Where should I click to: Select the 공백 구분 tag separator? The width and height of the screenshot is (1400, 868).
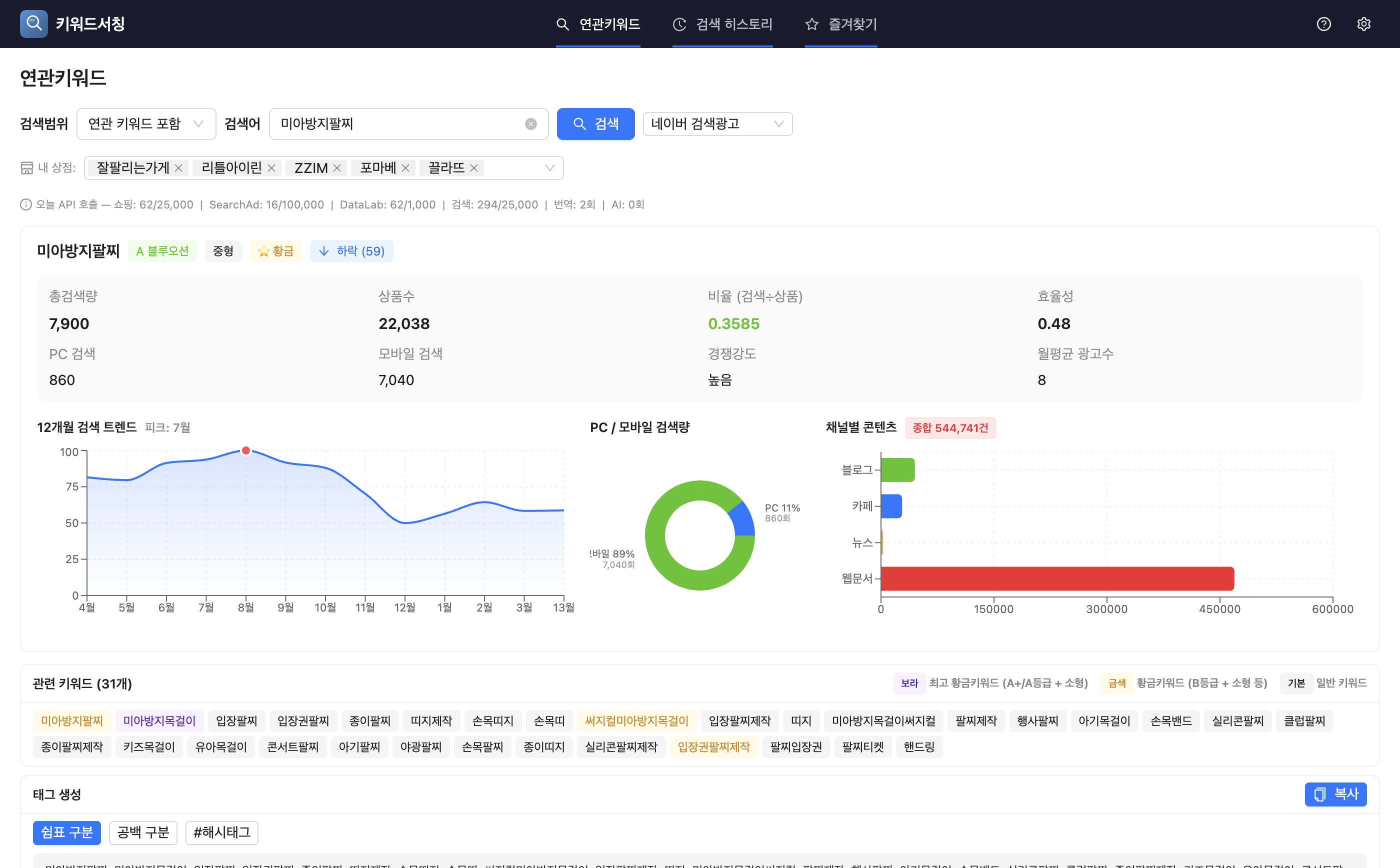(x=143, y=833)
